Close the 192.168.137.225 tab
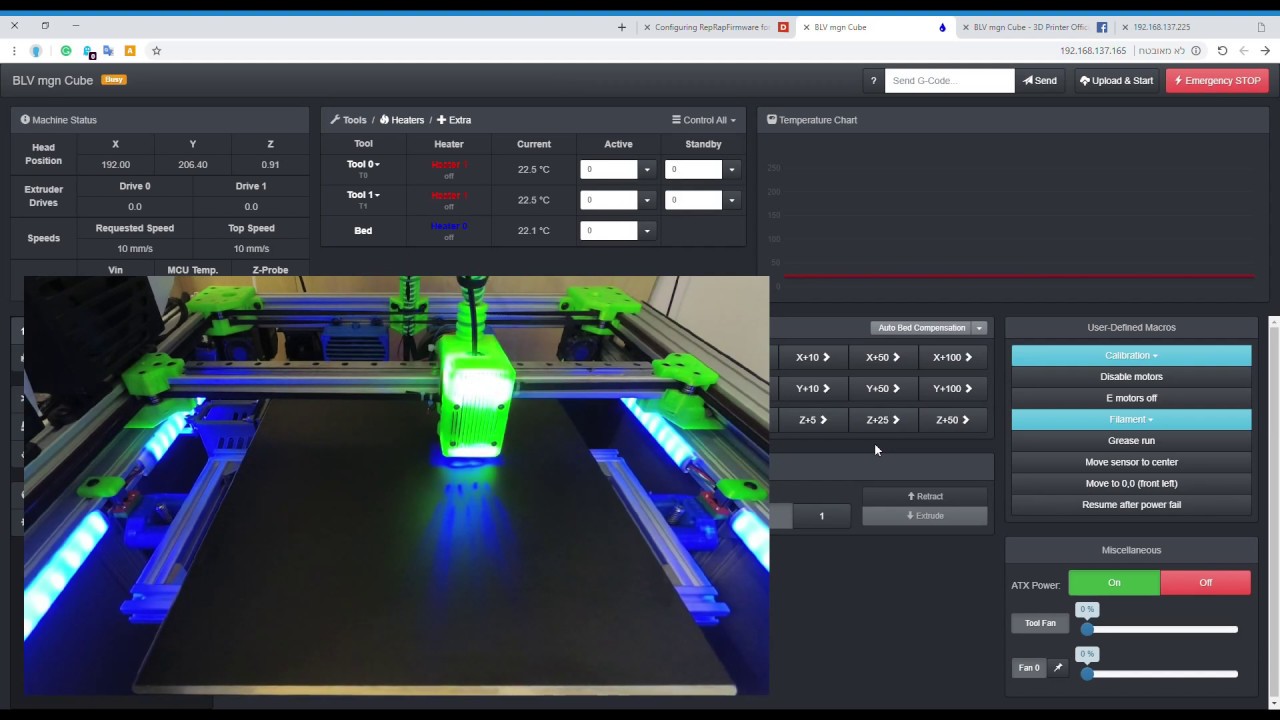Viewport: 1280px width, 720px height. click(1126, 27)
